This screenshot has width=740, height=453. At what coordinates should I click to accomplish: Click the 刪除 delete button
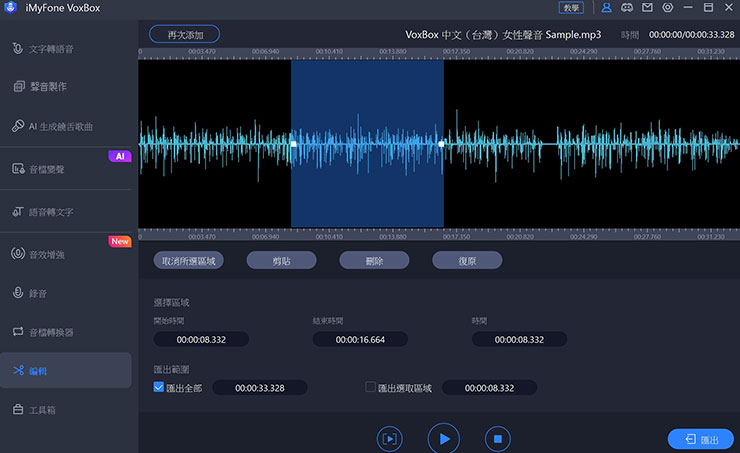click(375, 260)
